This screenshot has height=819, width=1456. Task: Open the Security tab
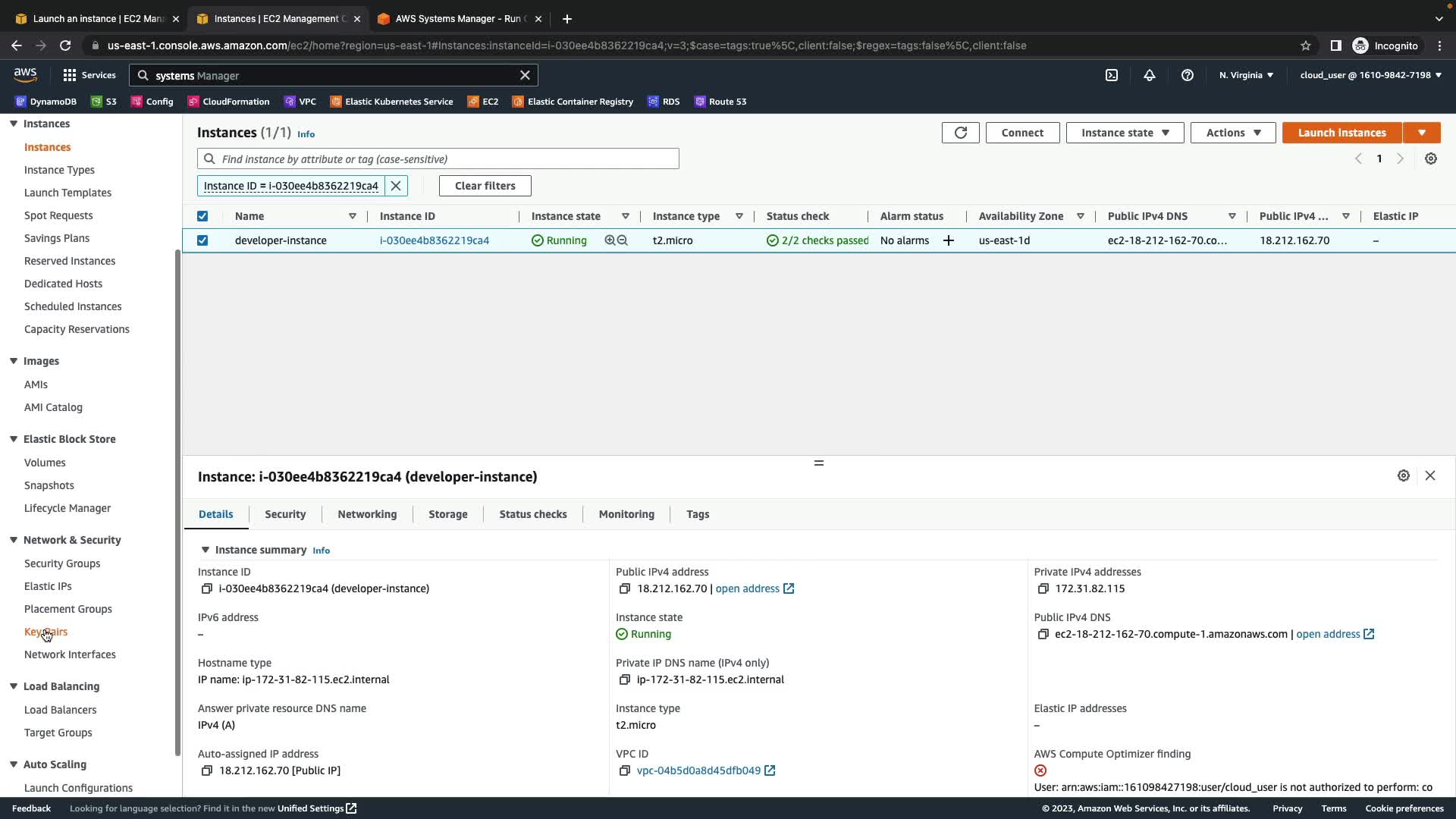(285, 514)
